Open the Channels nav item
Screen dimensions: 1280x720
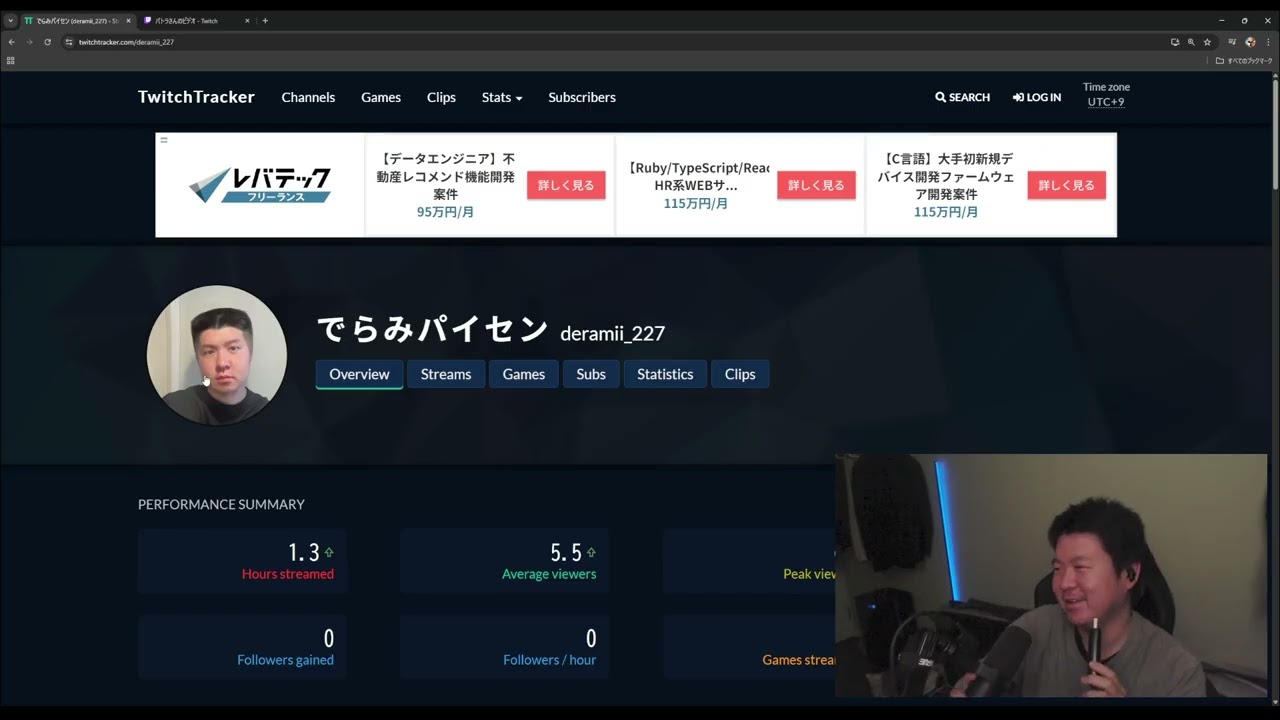(308, 97)
